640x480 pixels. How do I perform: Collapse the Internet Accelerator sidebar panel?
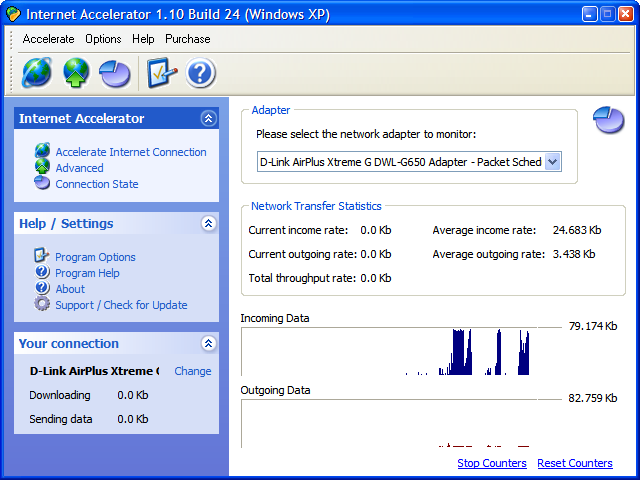pos(209,118)
